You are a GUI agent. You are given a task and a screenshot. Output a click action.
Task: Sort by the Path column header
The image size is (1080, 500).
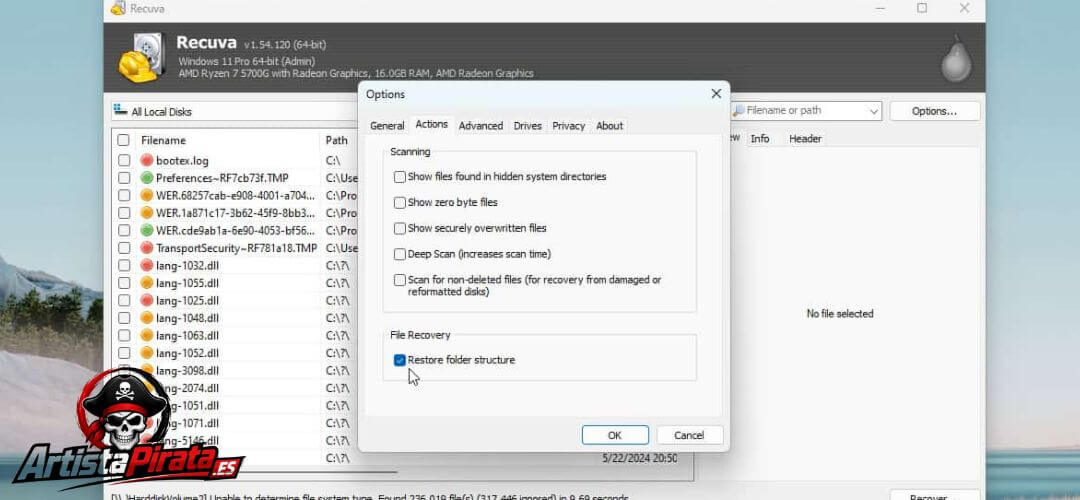[x=339, y=140]
